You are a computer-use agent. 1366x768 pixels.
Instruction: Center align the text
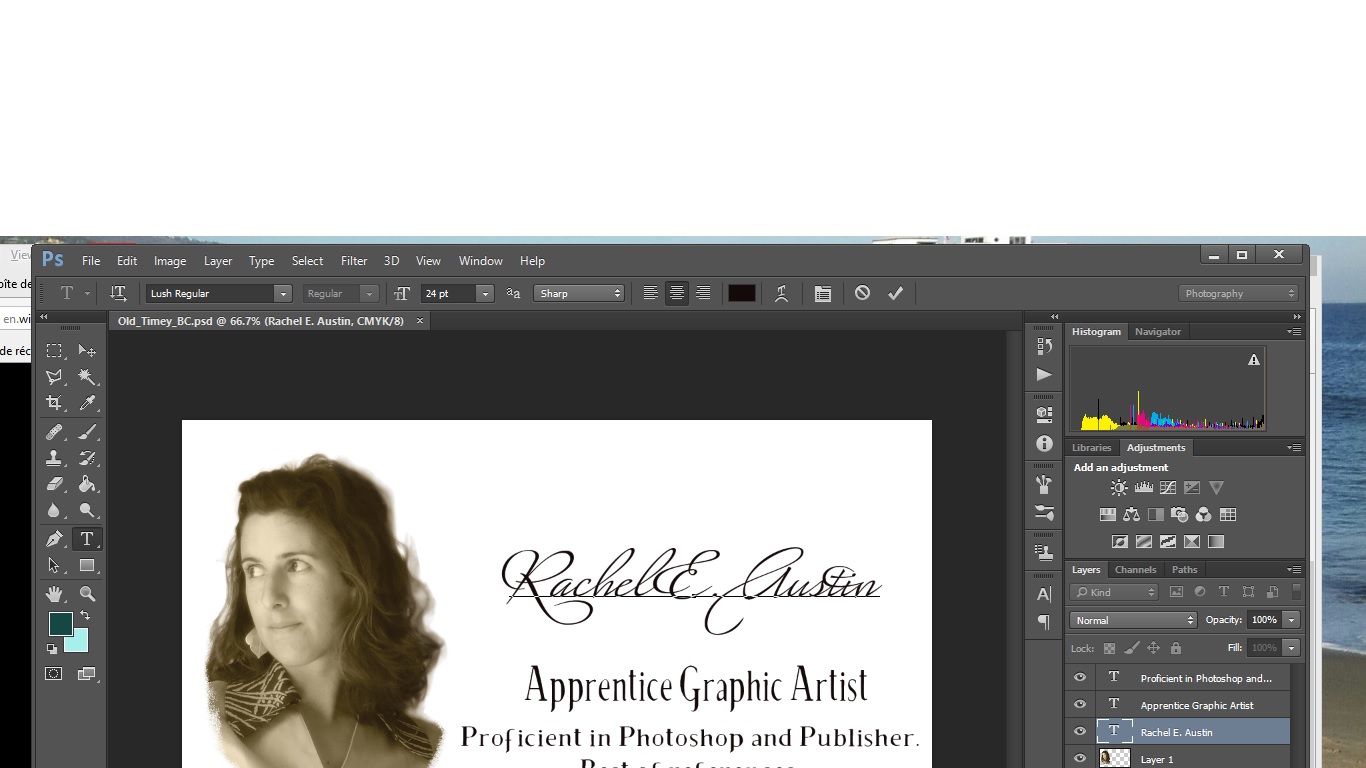[x=677, y=293]
